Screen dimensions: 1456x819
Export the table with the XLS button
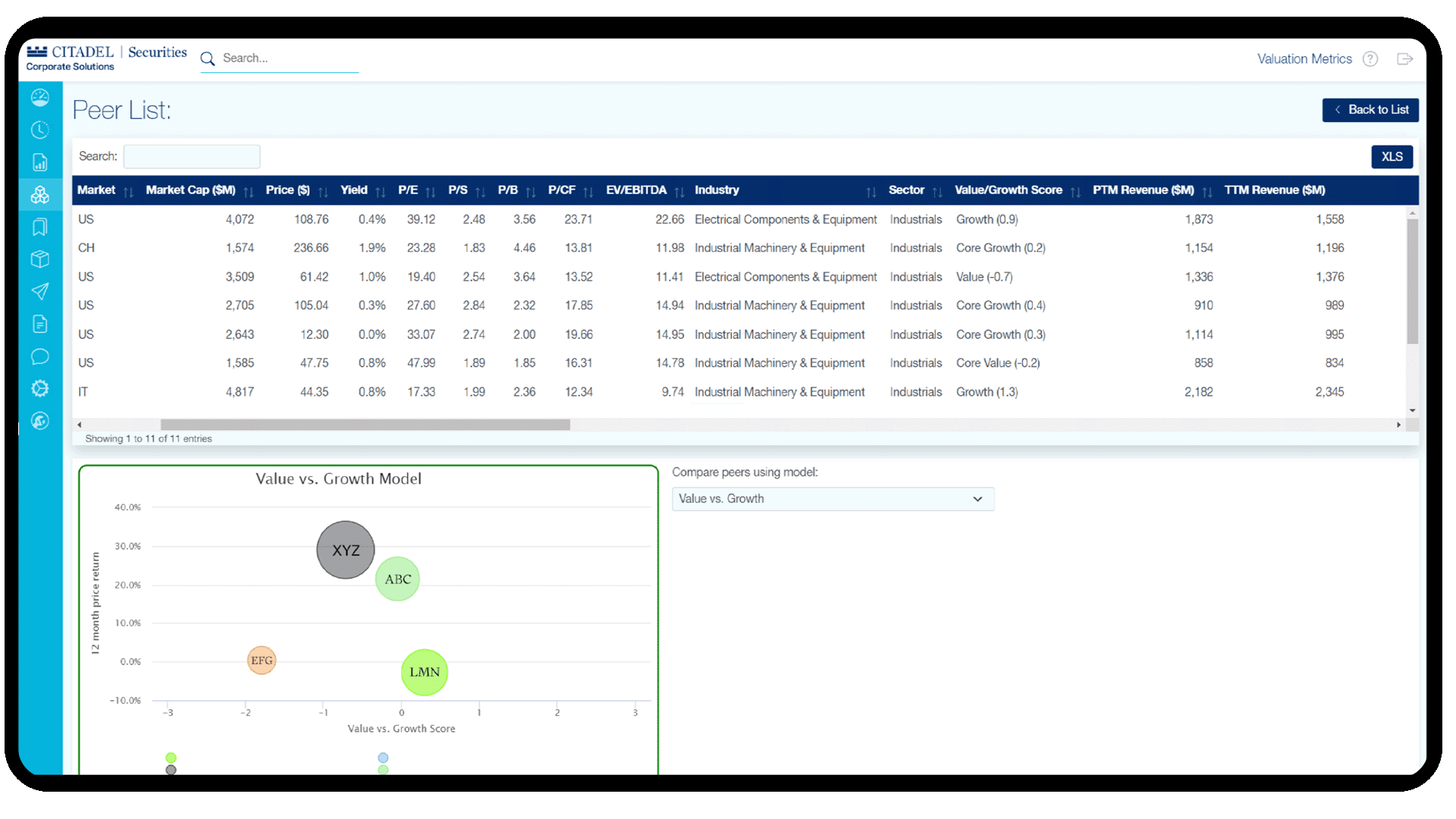coord(1392,157)
